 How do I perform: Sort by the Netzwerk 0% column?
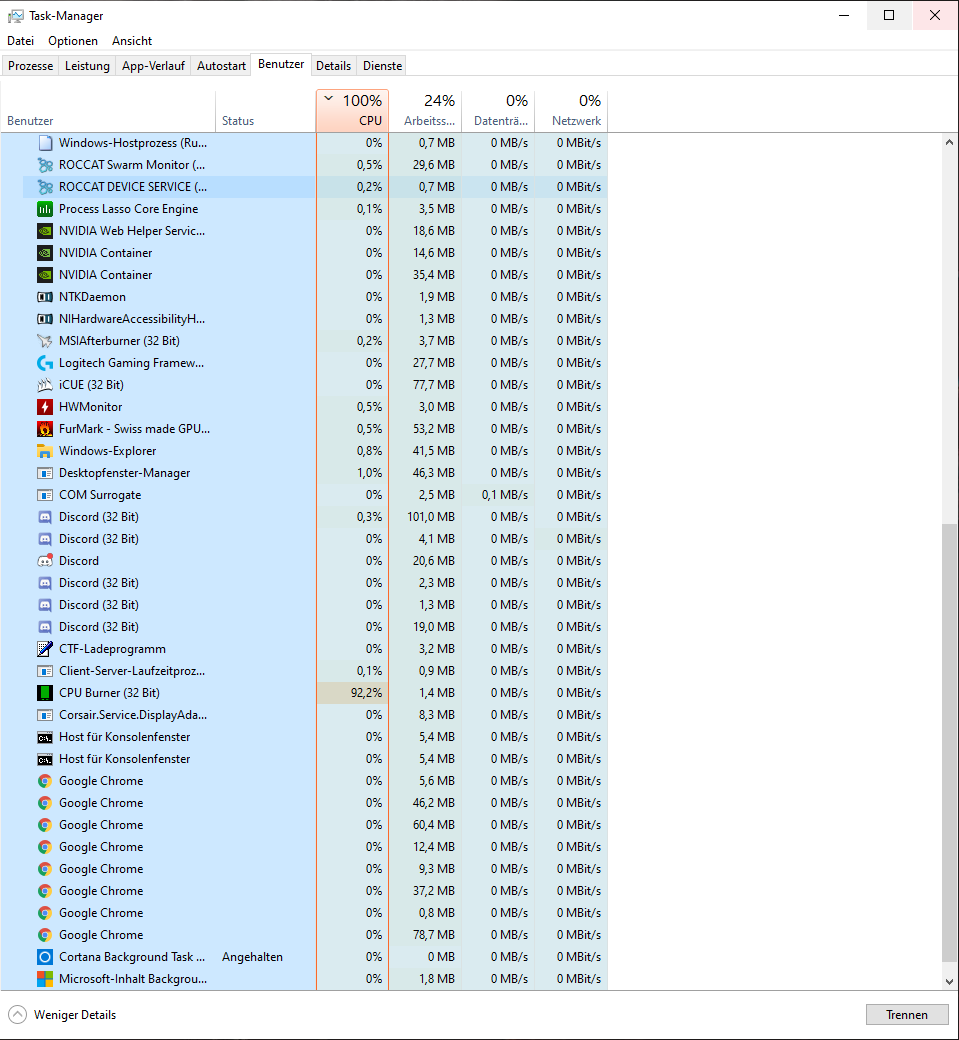571,111
